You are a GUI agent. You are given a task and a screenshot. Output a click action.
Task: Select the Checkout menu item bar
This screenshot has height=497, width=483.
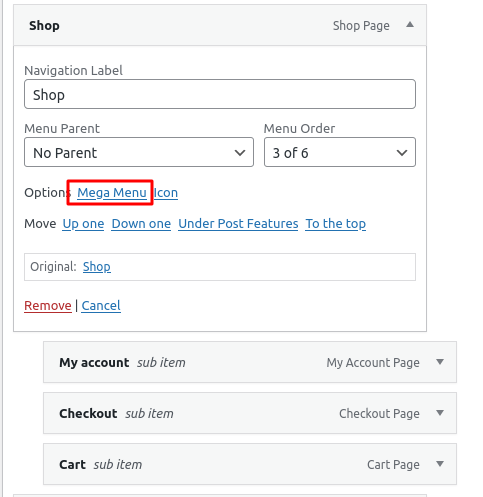click(250, 413)
